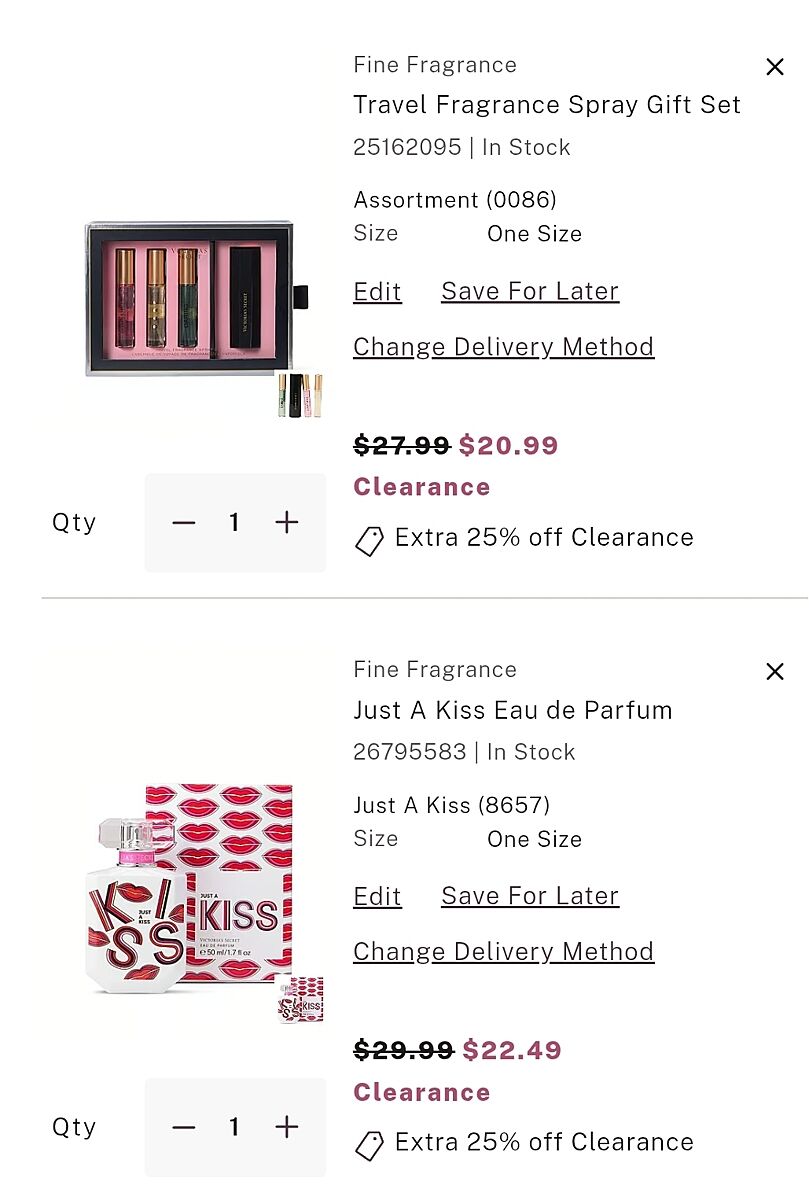The width and height of the screenshot is (809, 1200).
Task: Change delivery method for Just A Kiss
Action: [x=503, y=952]
